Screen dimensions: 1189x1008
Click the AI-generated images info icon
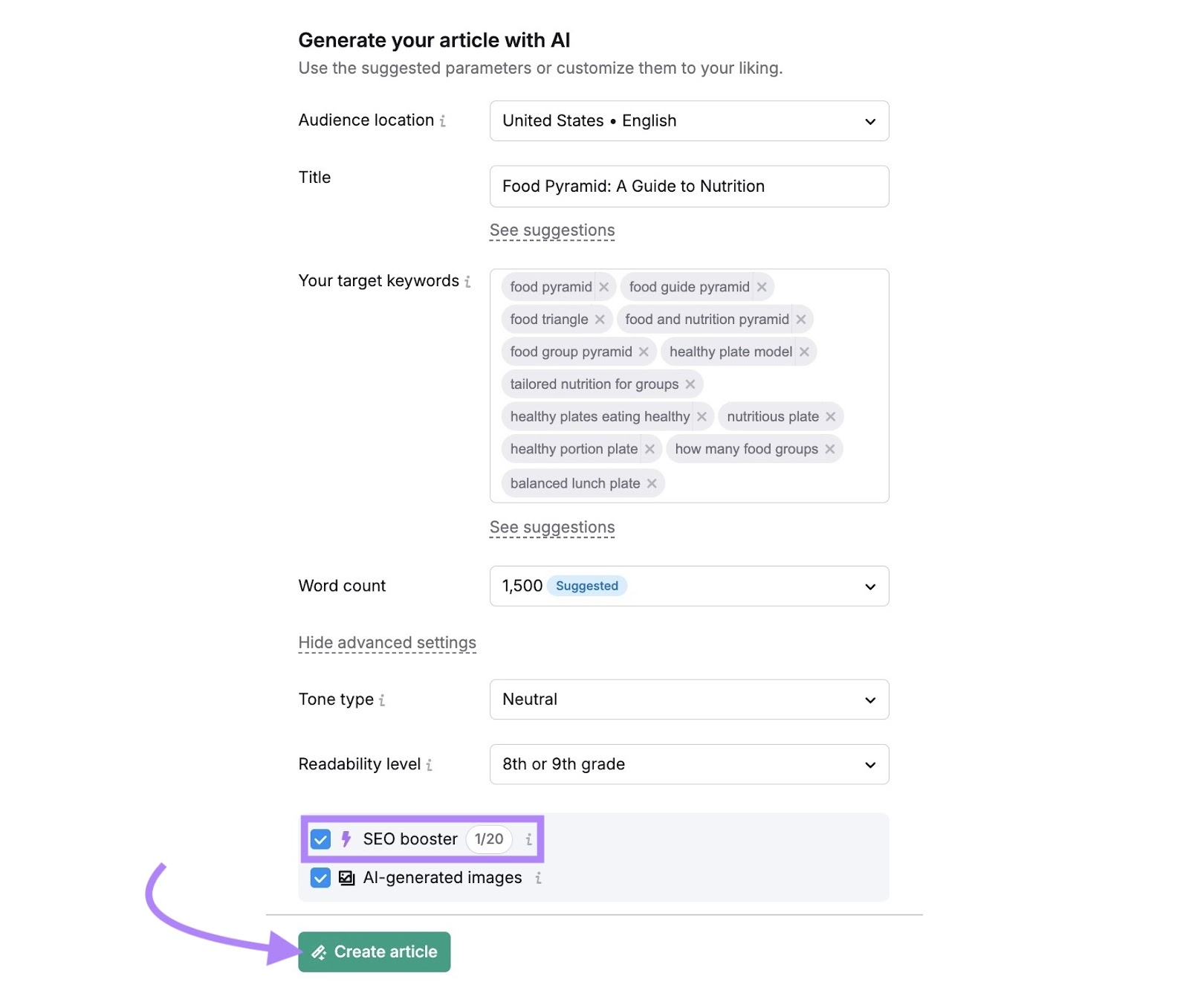[537, 878]
